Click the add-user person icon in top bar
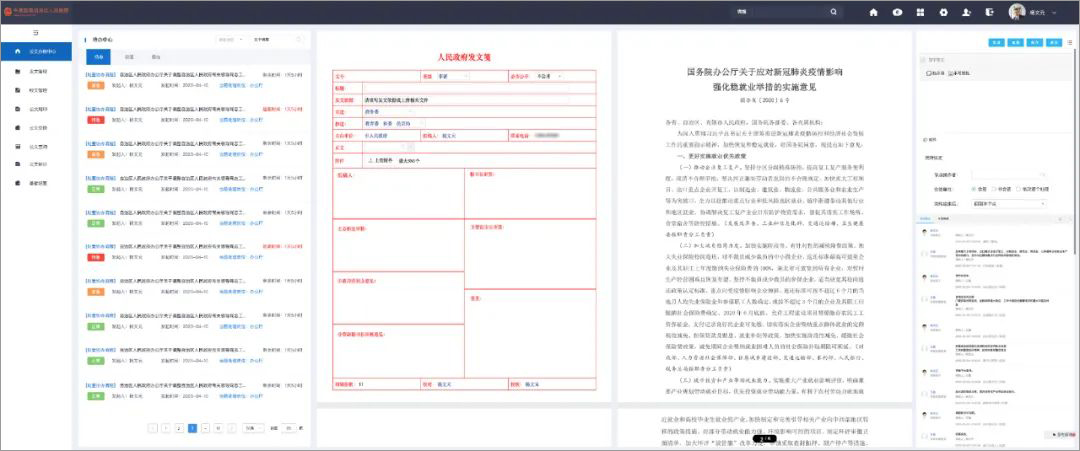 pos(967,12)
